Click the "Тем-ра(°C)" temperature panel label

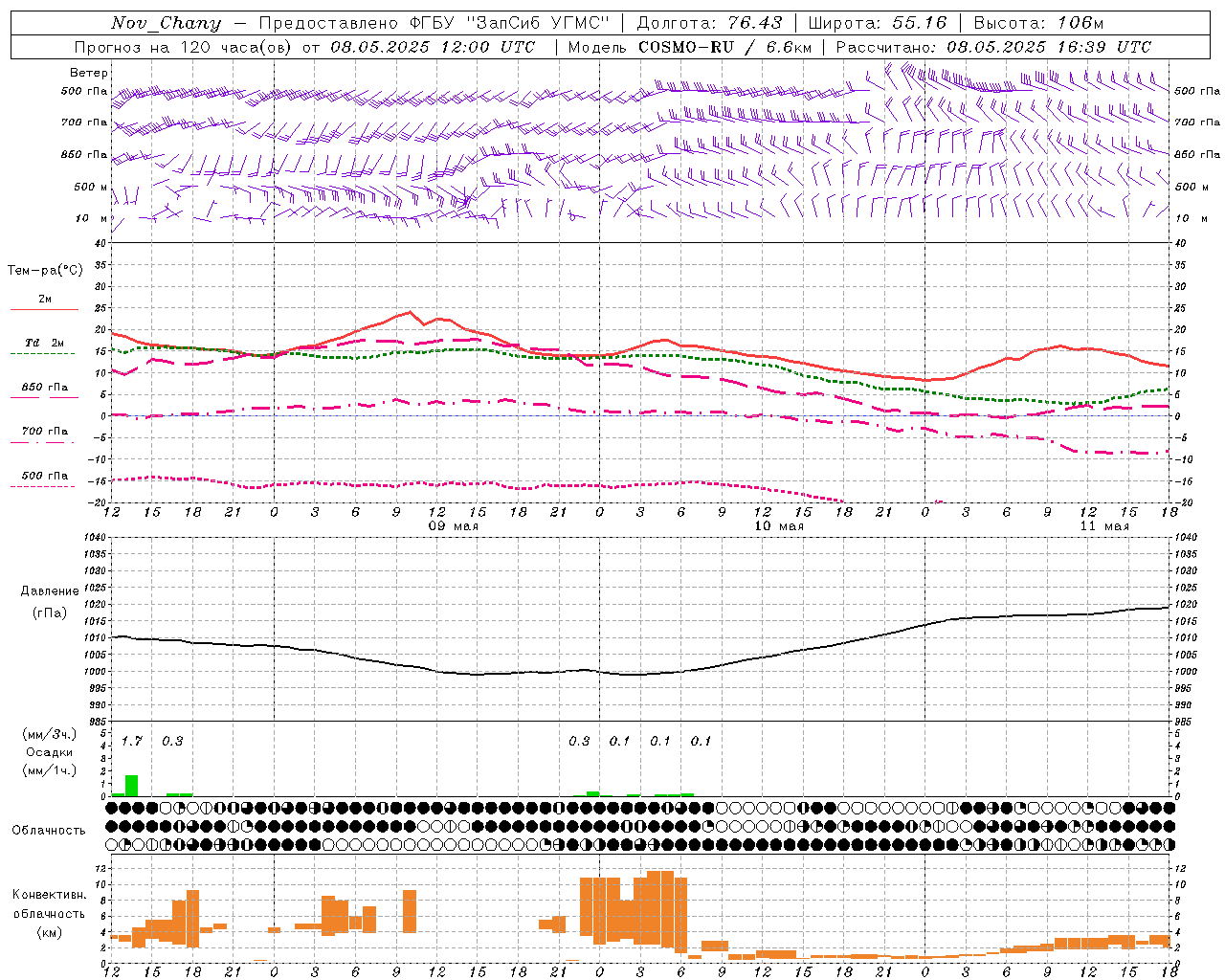tap(45, 271)
